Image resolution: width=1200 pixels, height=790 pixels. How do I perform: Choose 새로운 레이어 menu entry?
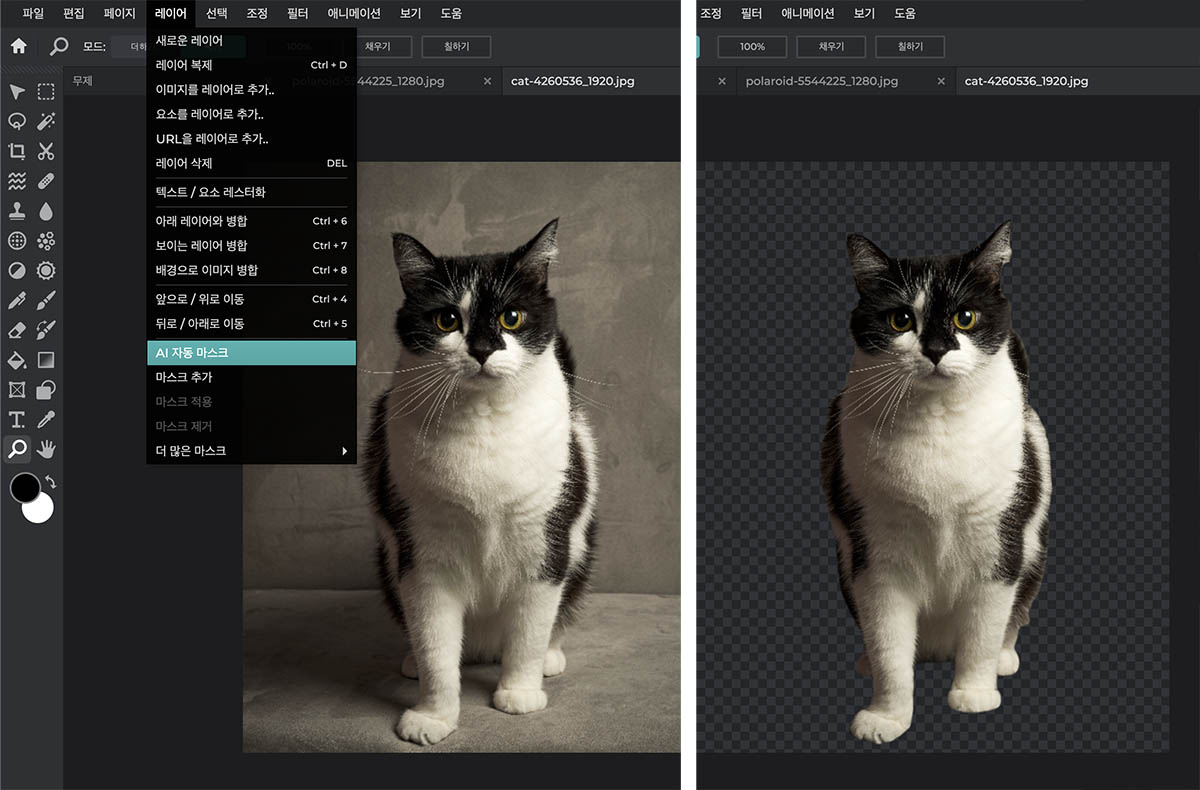pos(251,41)
